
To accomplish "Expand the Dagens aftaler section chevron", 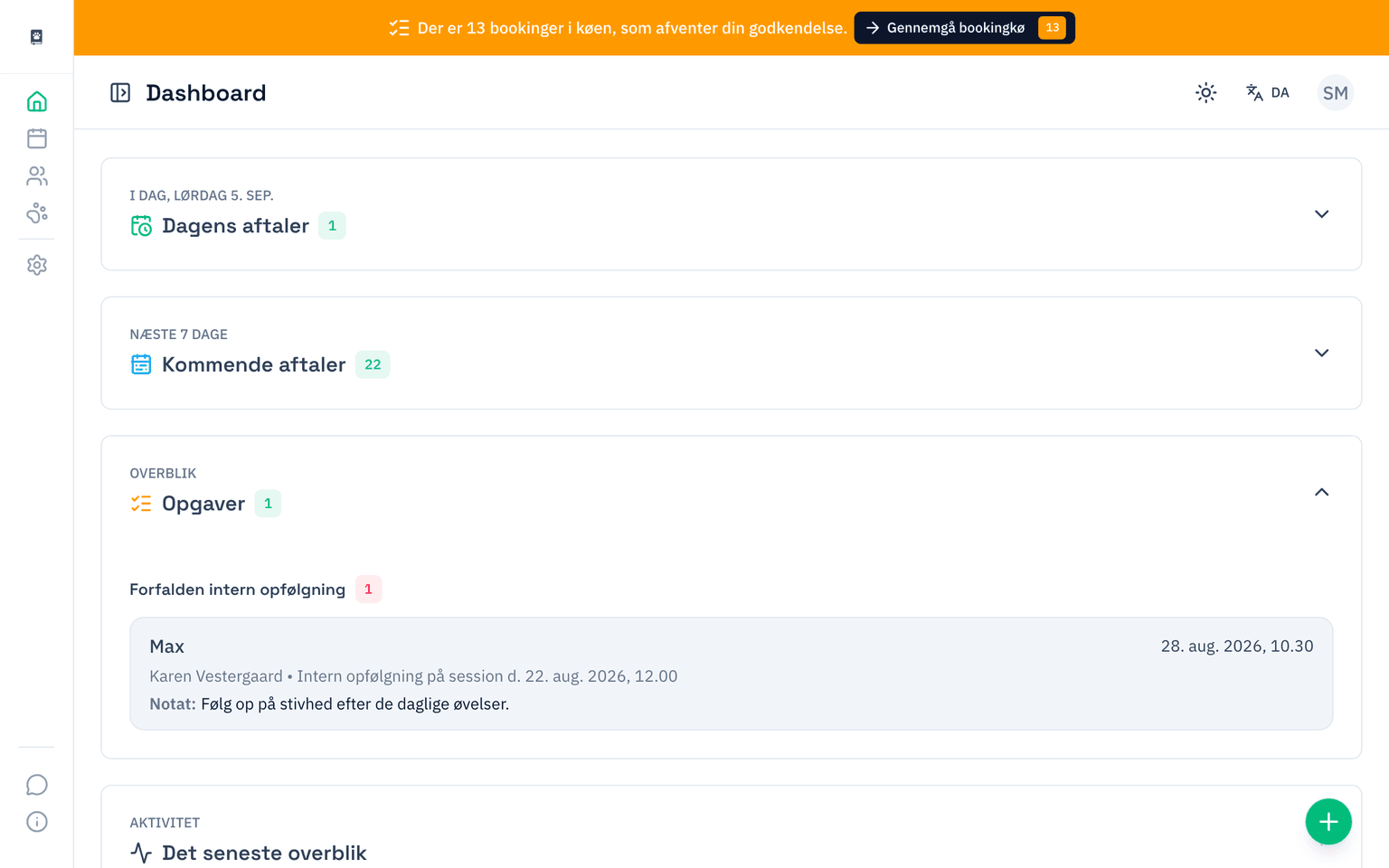I will click(x=1321, y=214).
